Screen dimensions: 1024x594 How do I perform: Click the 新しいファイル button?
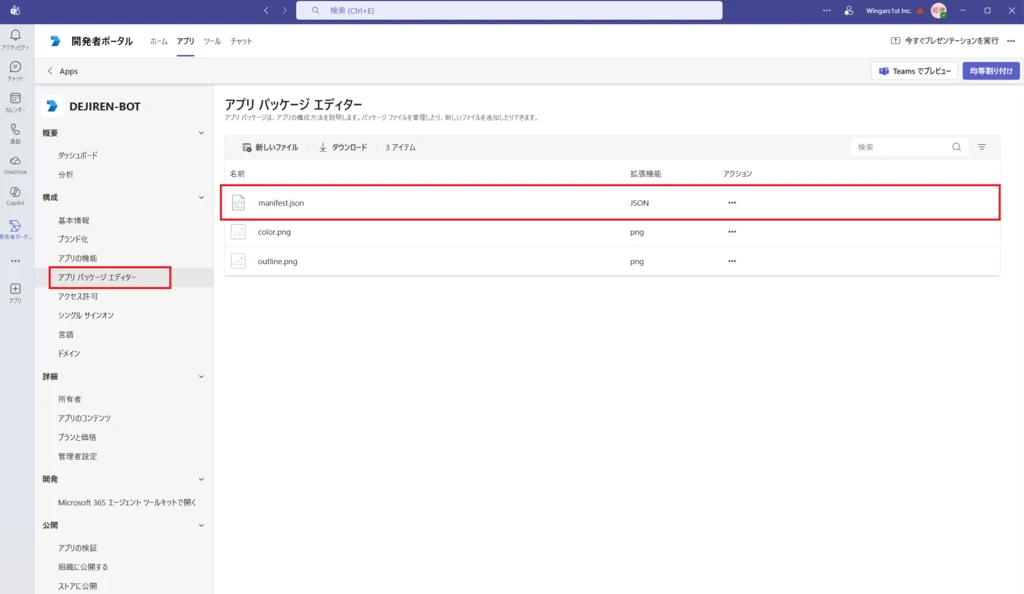click(x=270, y=147)
